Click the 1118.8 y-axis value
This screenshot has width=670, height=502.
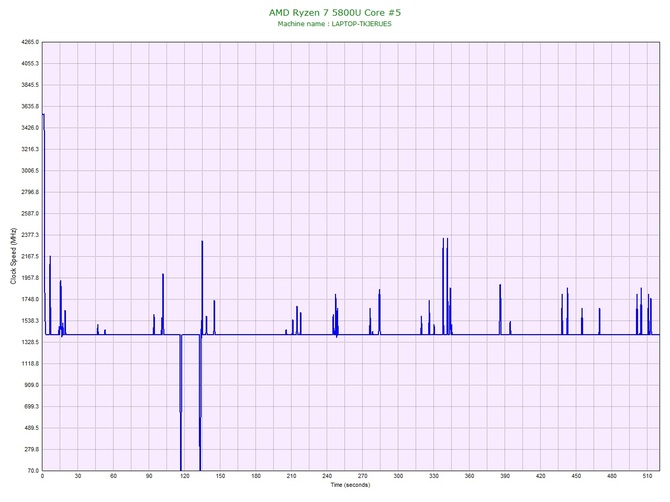coord(30,364)
